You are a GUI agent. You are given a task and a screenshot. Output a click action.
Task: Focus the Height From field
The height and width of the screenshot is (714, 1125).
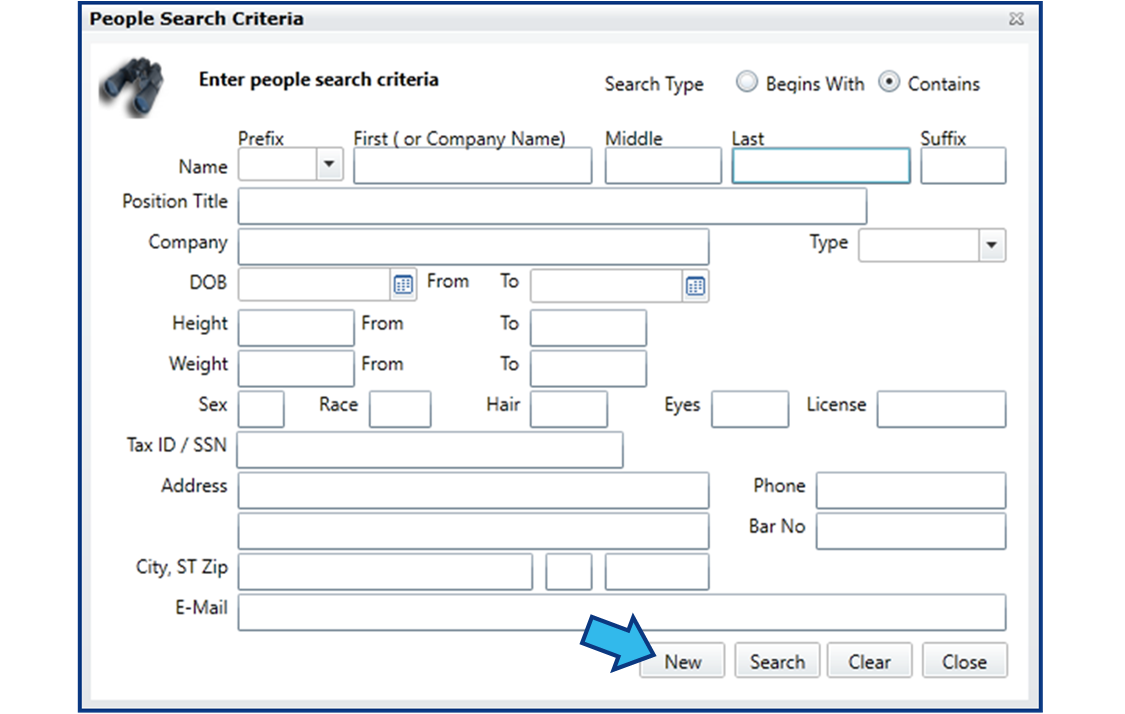tap(296, 328)
